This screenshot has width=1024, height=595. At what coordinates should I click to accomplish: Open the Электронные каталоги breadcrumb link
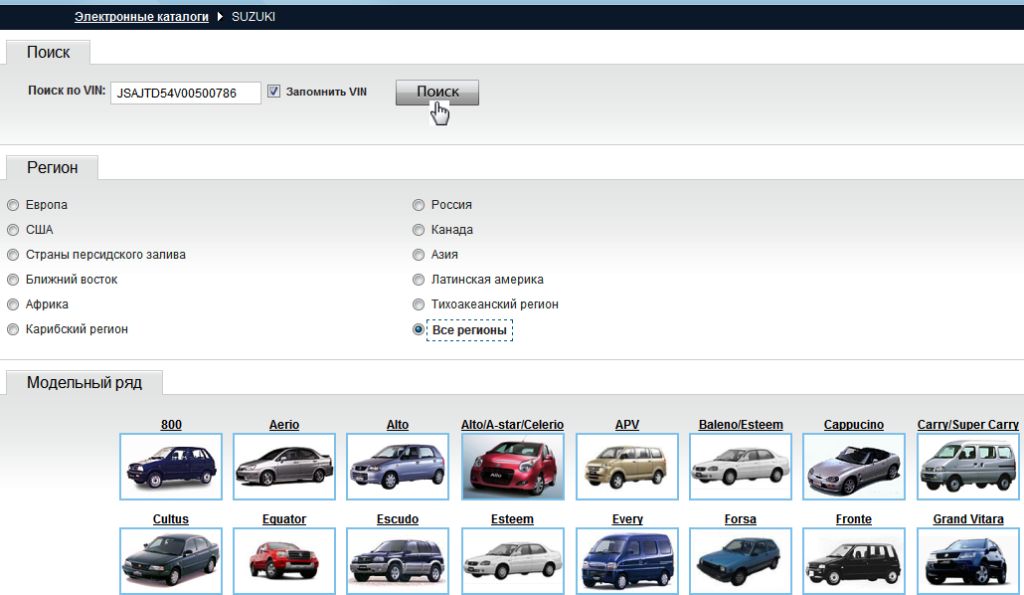click(x=141, y=17)
